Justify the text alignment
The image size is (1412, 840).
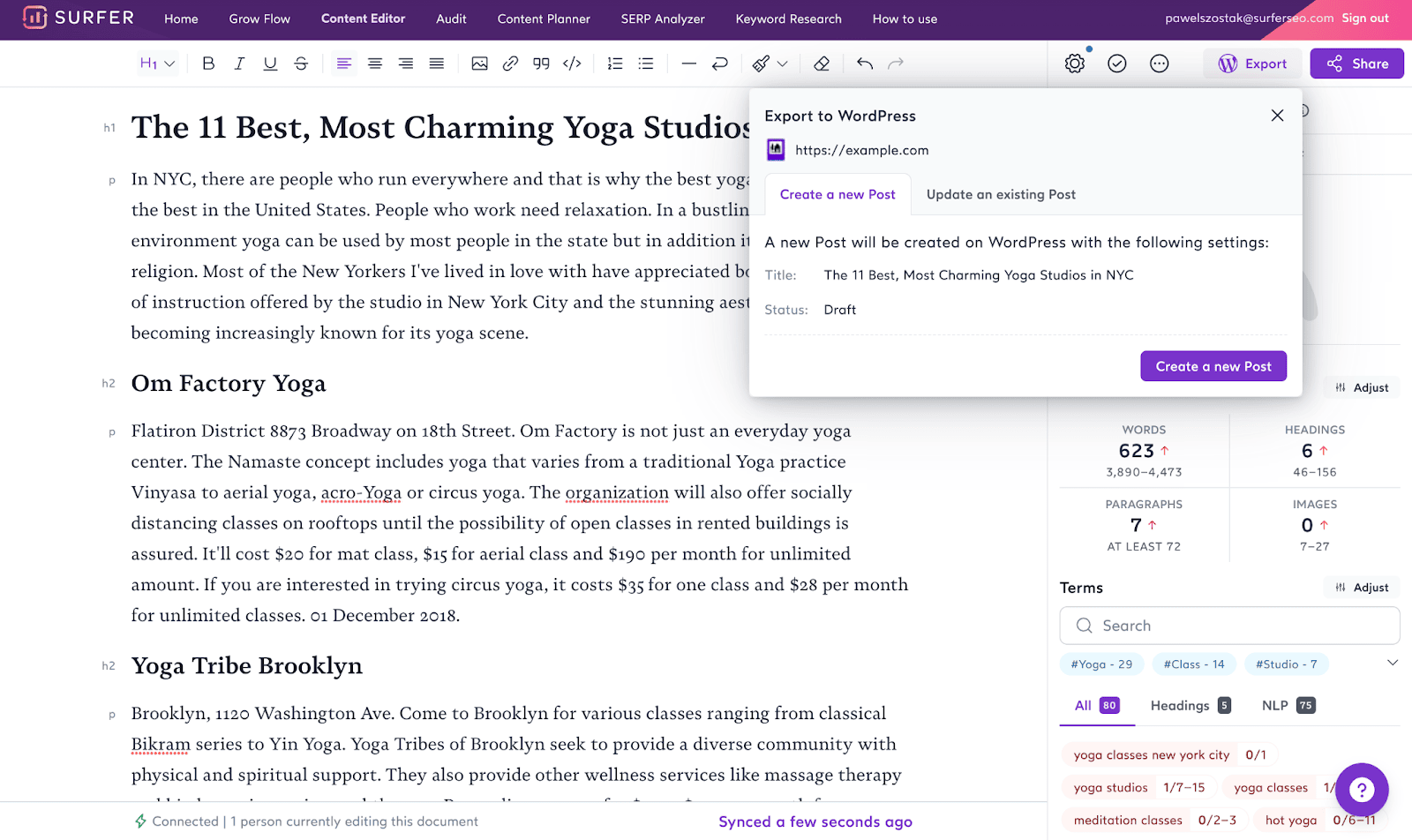(x=437, y=64)
